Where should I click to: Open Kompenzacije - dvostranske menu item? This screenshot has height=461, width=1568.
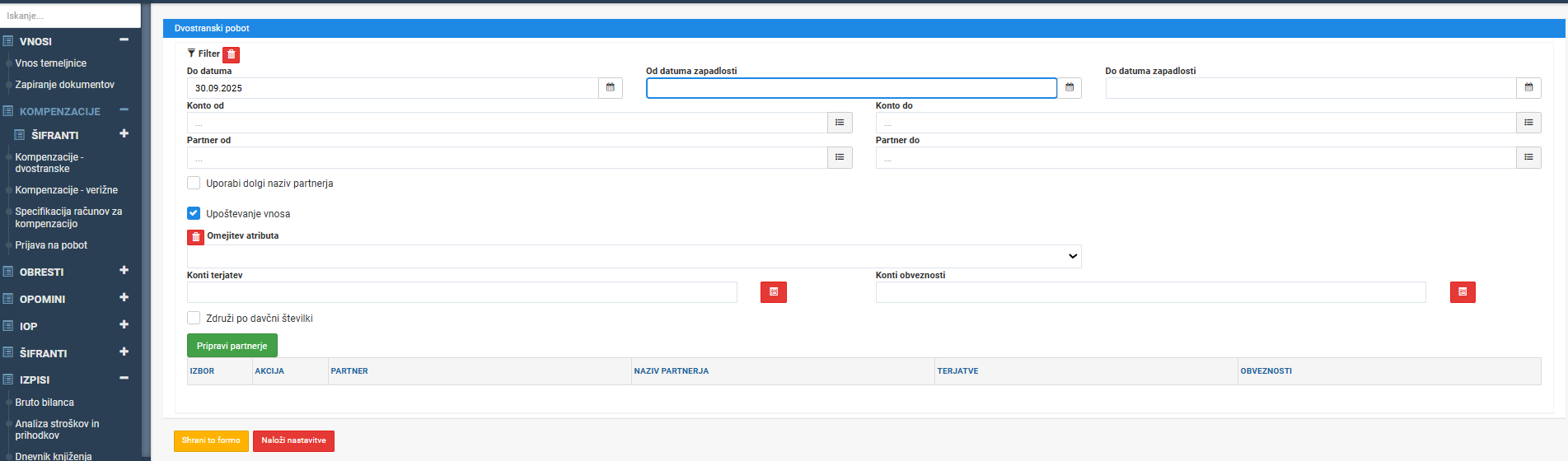click(x=49, y=163)
